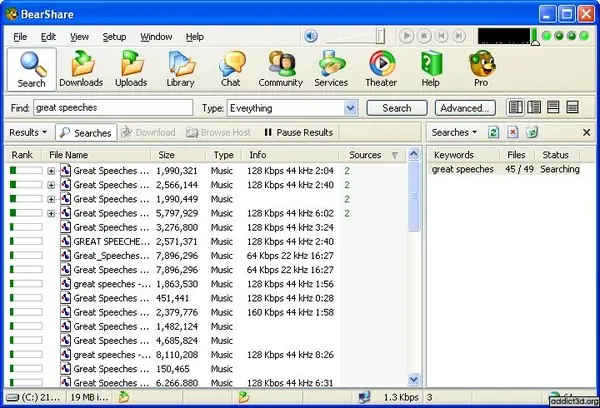Image resolution: width=600 pixels, height=408 pixels.
Task: Sort results by Size column
Action: point(178,155)
